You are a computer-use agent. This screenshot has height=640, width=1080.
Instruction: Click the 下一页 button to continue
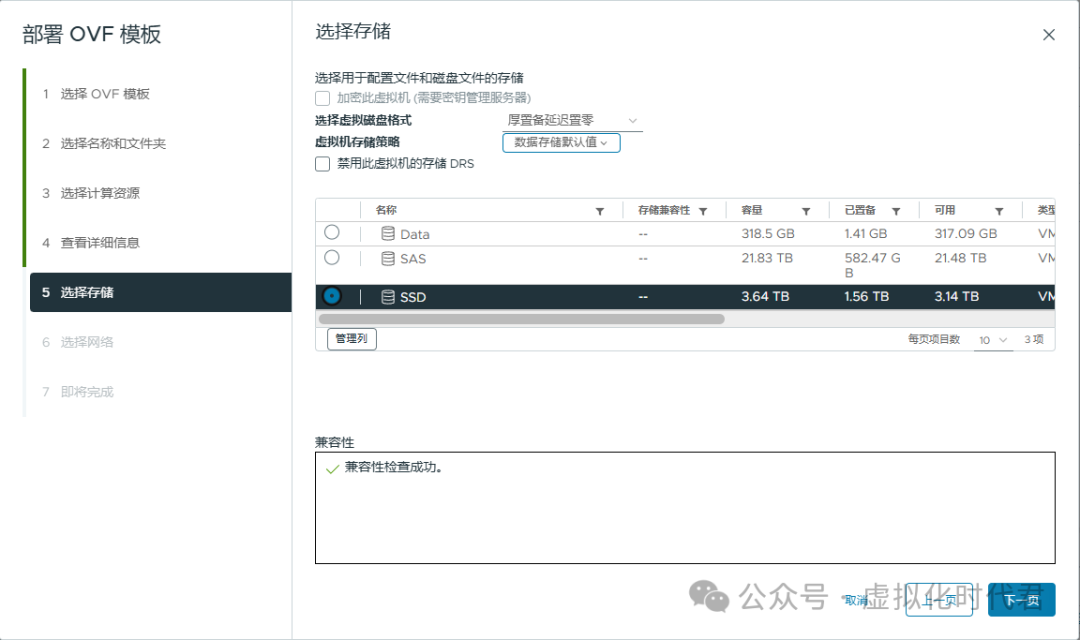coord(1020,599)
